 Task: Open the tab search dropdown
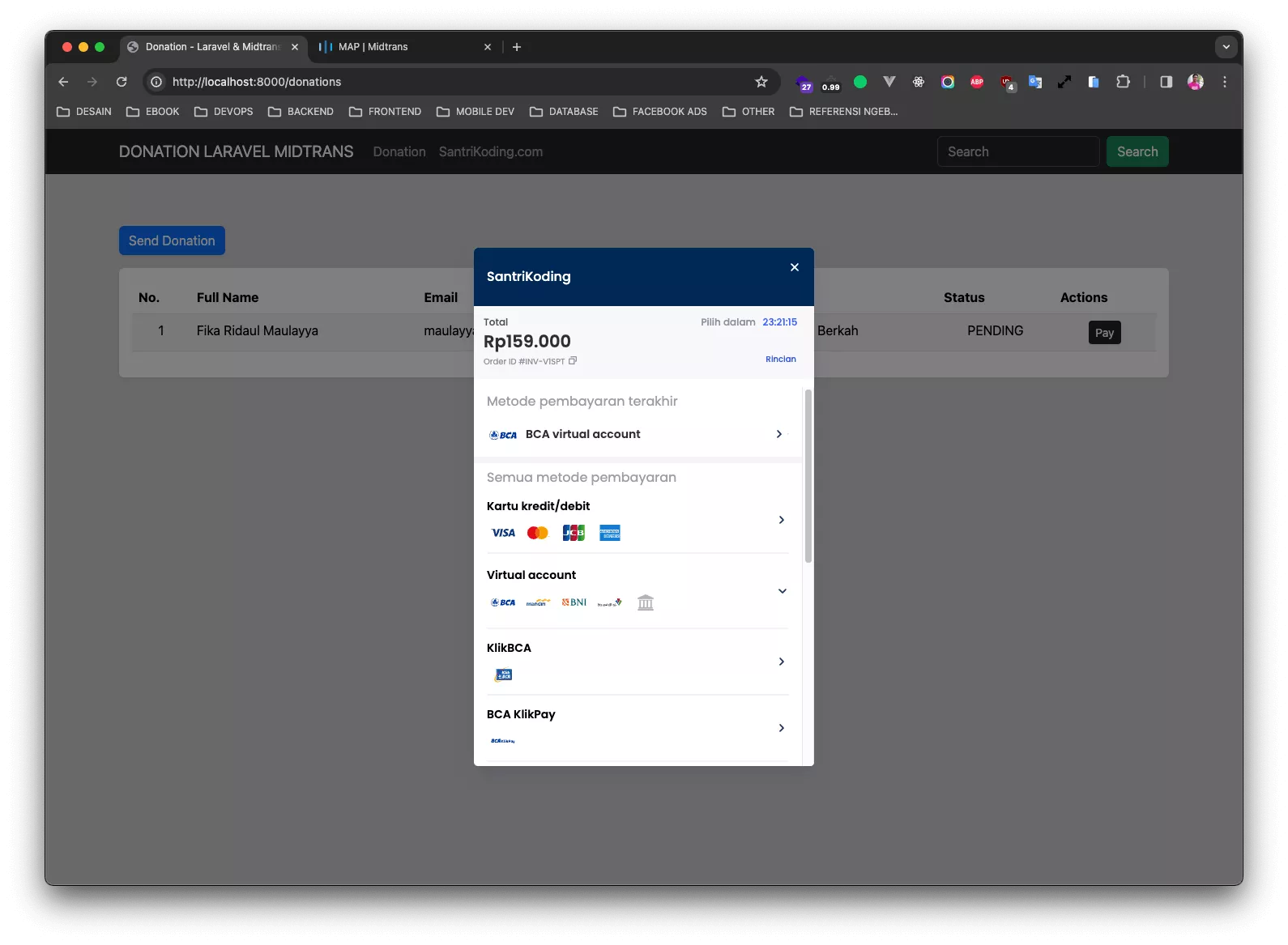click(1226, 47)
